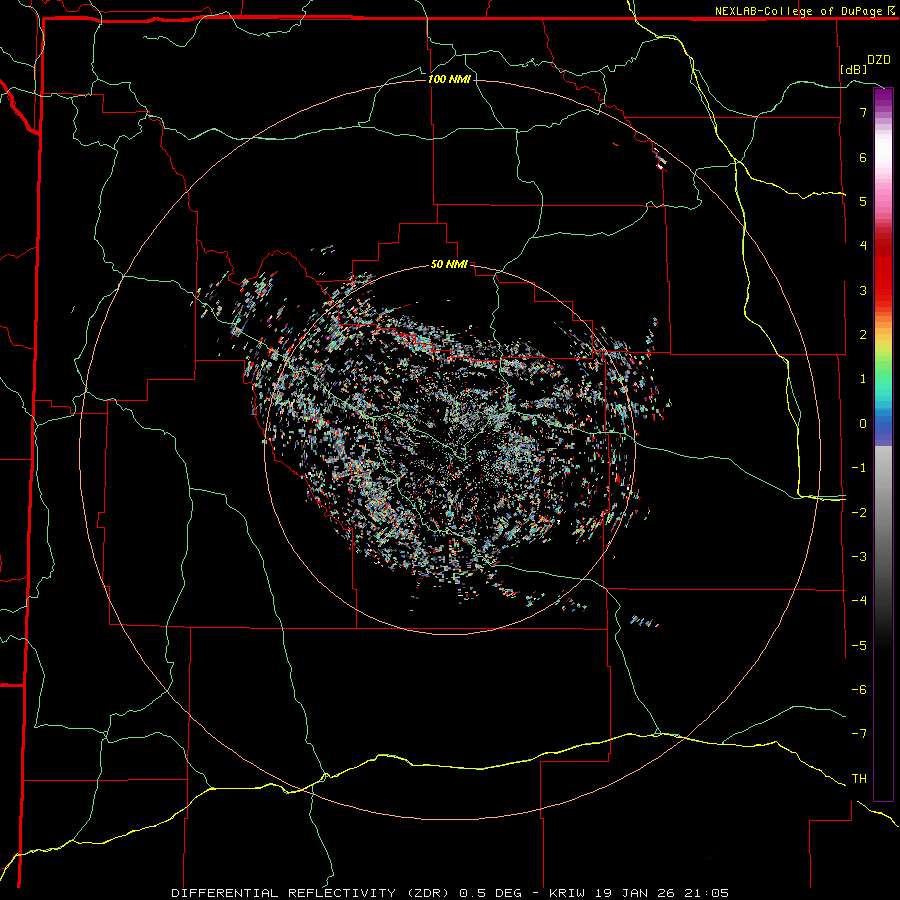Click the -5 value on ZDR scale
The image size is (900, 900).
[x=859, y=646]
